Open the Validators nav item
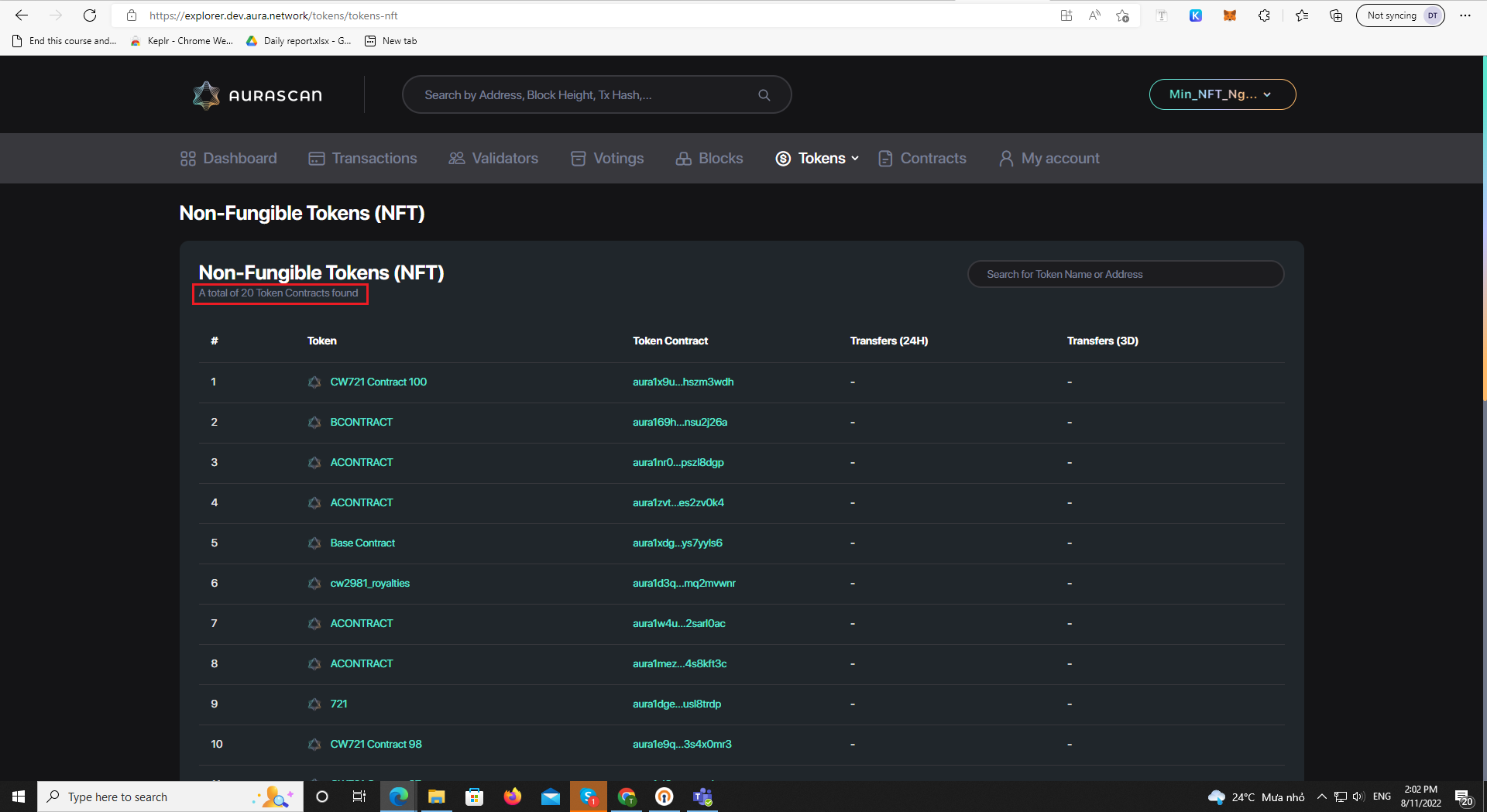 [x=493, y=159]
